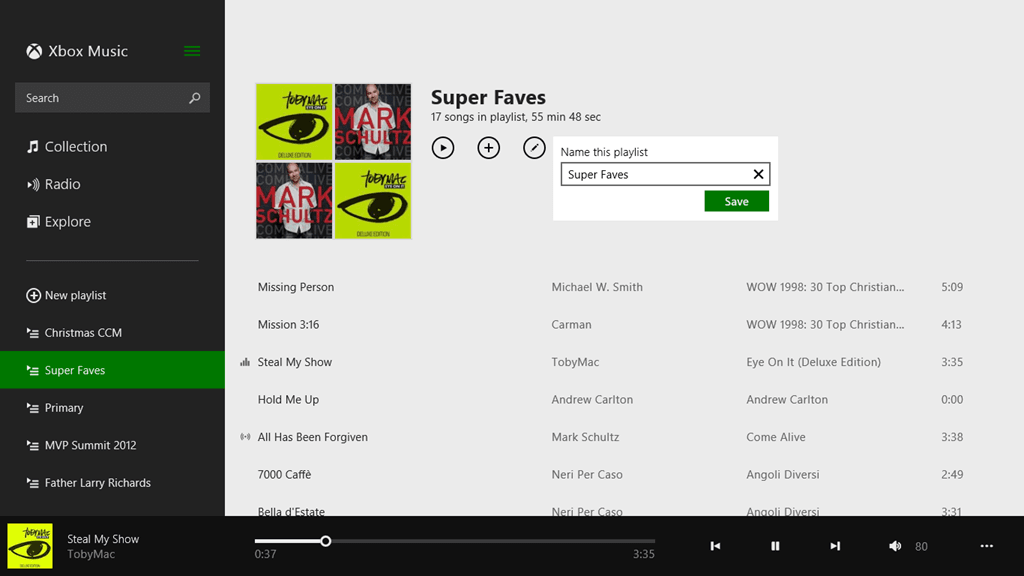Open the Christmas CCM playlist
This screenshot has height=576, width=1024.
(83, 333)
